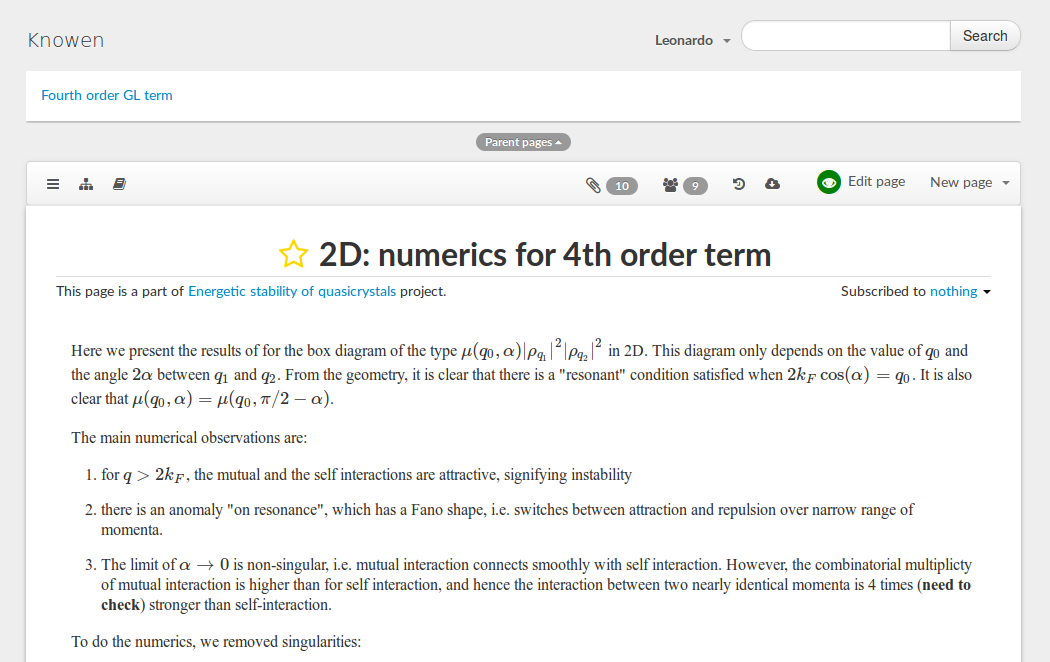Viewport: 1050px width, 662px height.
Task: Go to Knowen home logo
Action: pos(66,40)
